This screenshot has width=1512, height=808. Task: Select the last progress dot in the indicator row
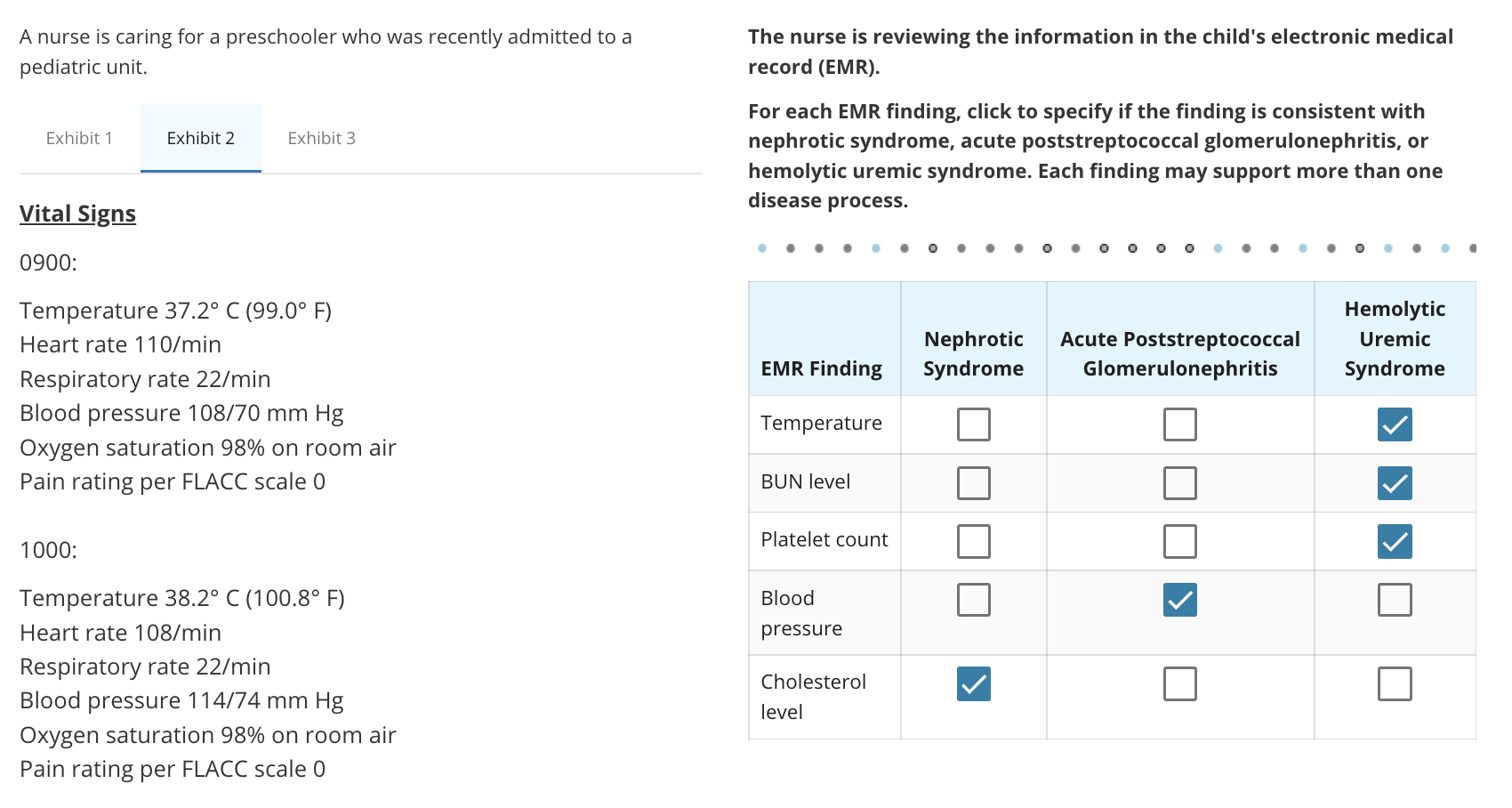click(1470, 248)
